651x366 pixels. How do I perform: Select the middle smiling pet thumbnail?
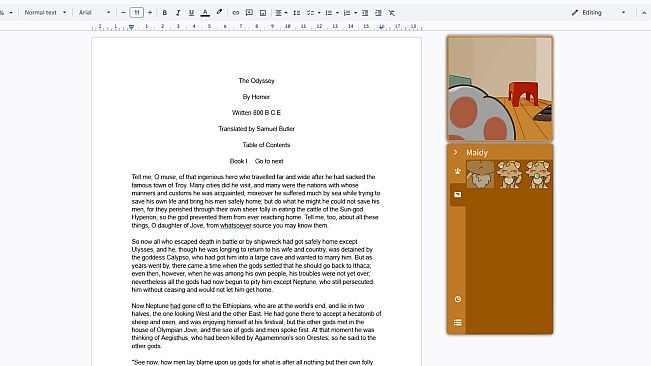point(509,175)
